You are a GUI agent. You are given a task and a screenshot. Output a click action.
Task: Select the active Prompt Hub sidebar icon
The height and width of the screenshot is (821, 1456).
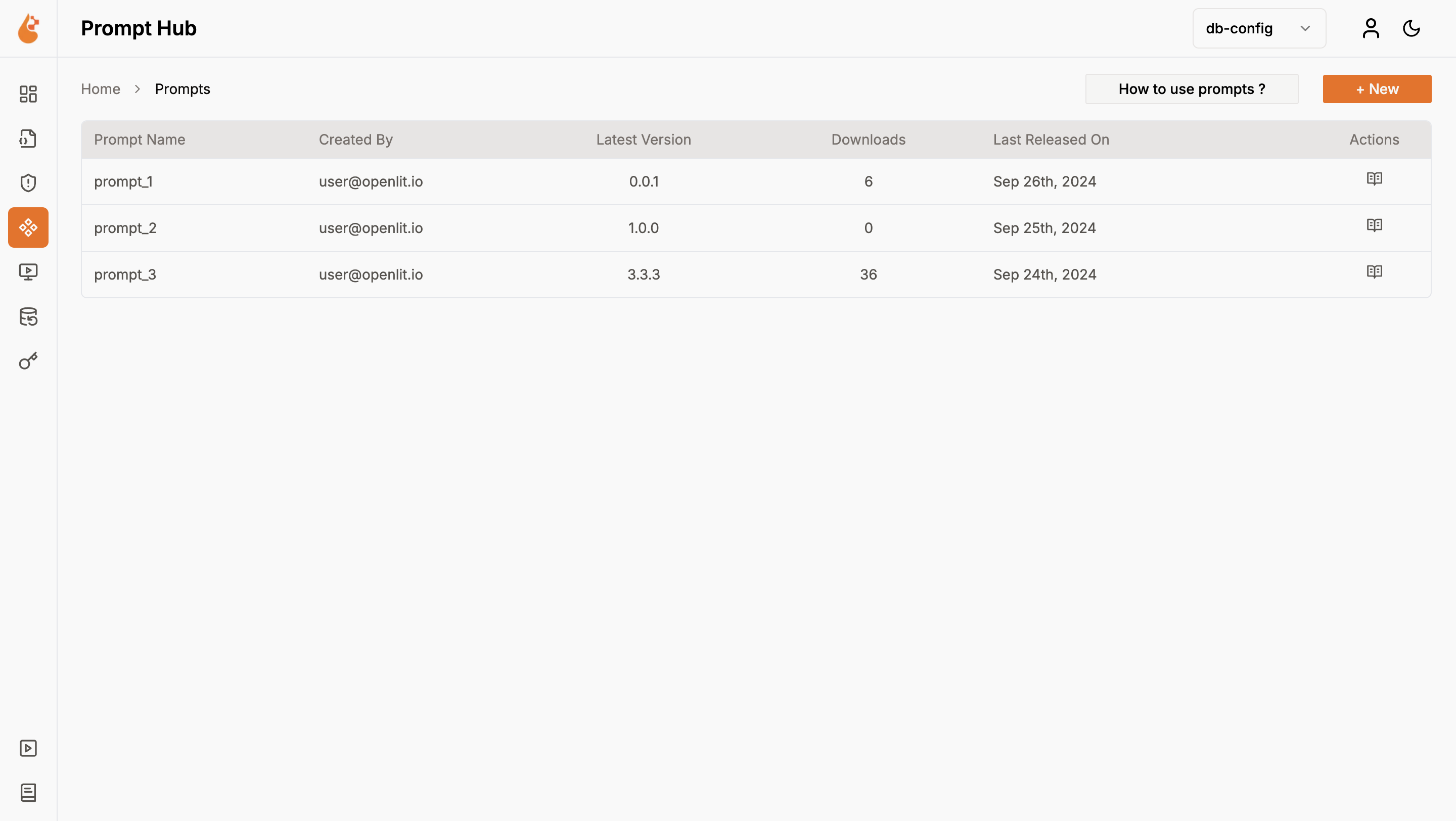(28, 227)
